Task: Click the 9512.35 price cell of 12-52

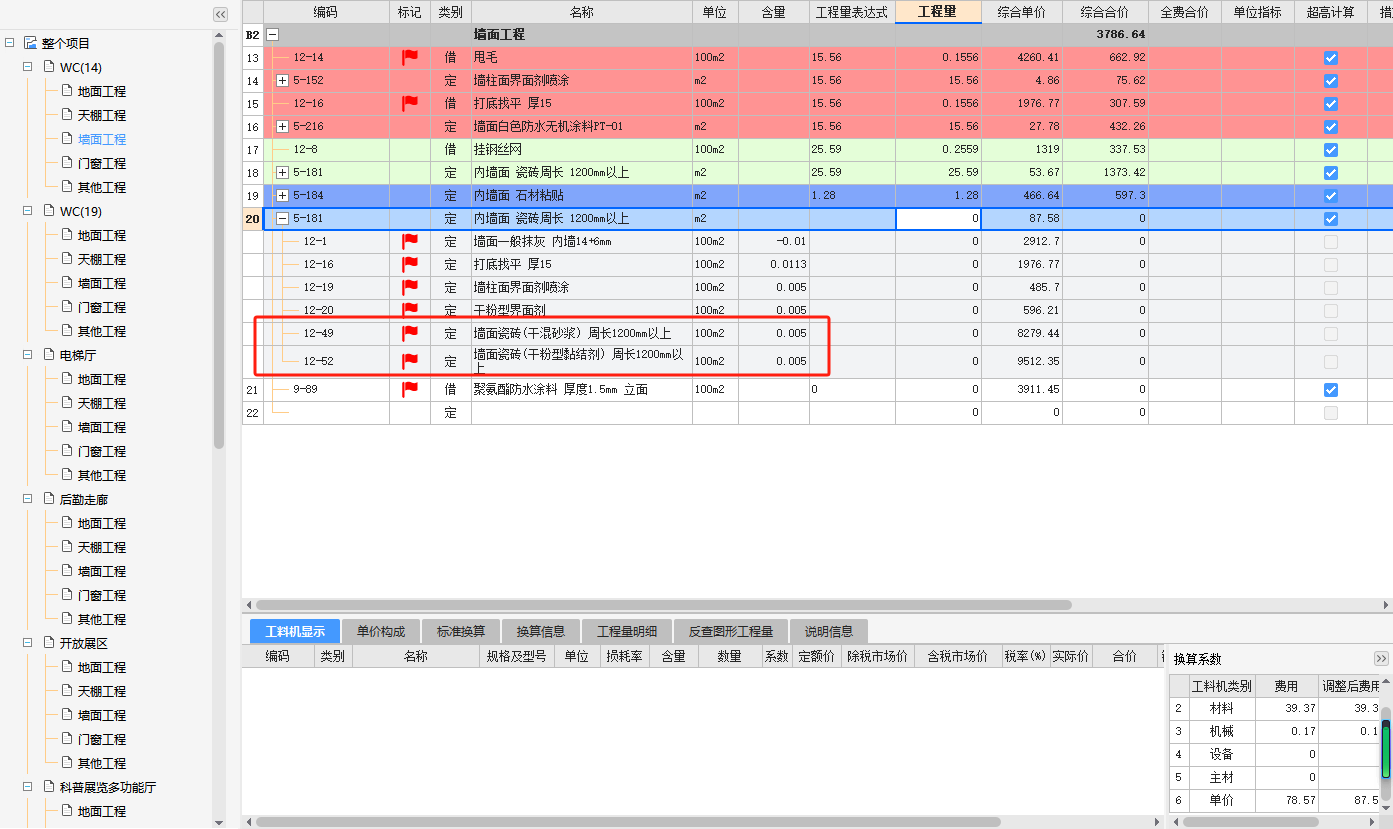Action: pos(1024,361)
